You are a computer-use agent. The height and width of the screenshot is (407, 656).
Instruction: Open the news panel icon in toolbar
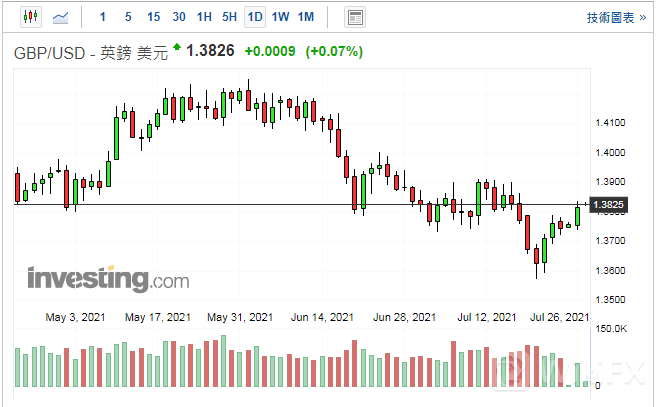[x=354, y=17]
